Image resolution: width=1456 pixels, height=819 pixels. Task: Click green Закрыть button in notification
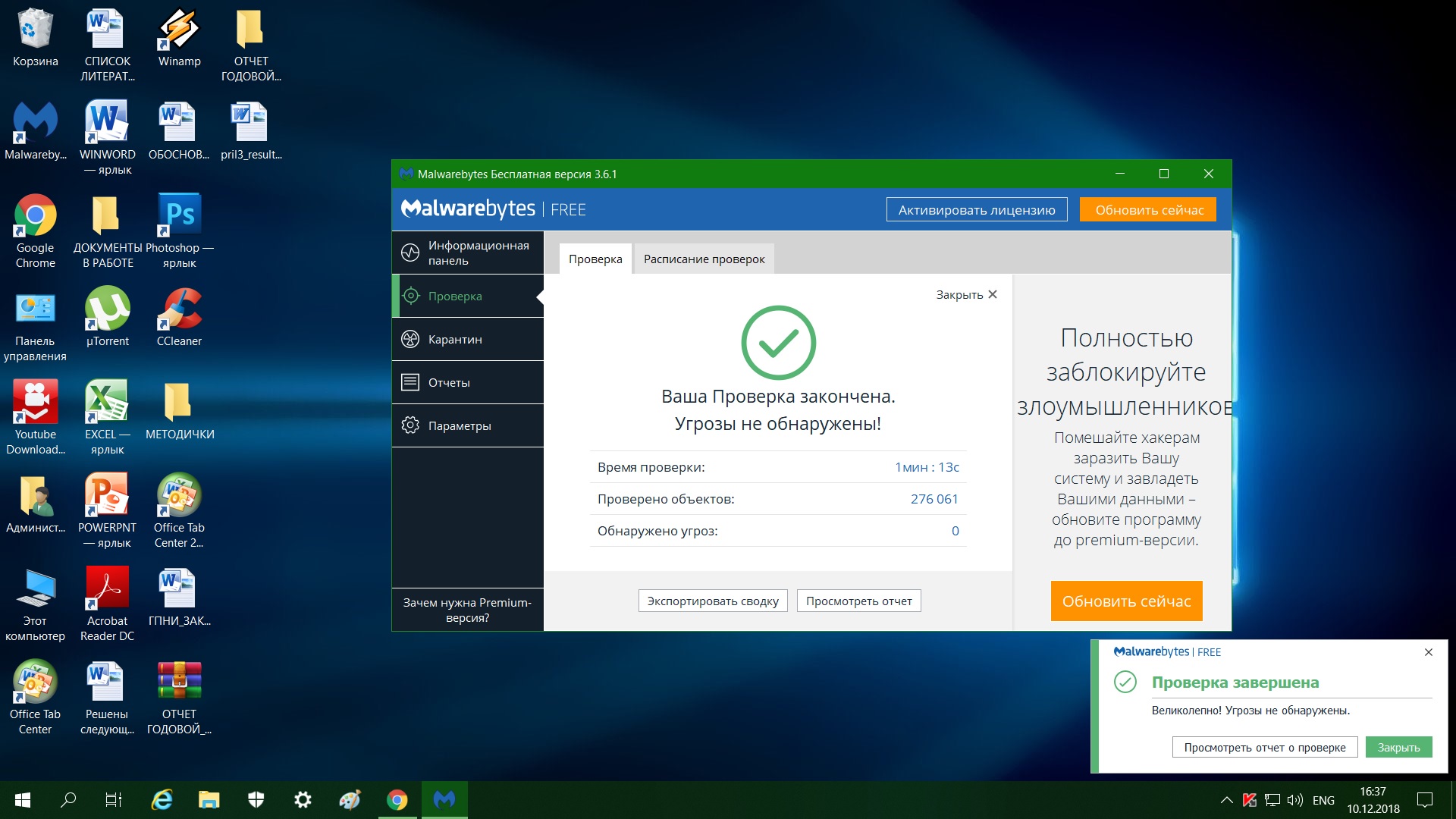tap(1398, 747)
